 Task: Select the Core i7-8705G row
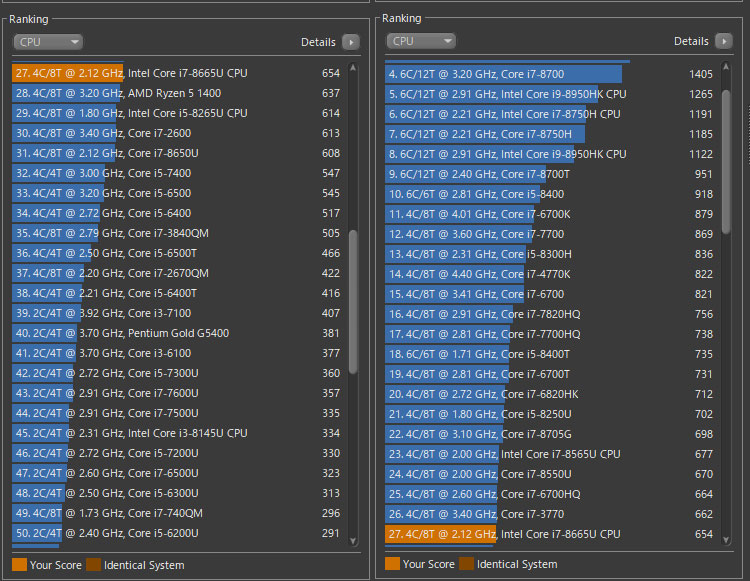point(551,434)
